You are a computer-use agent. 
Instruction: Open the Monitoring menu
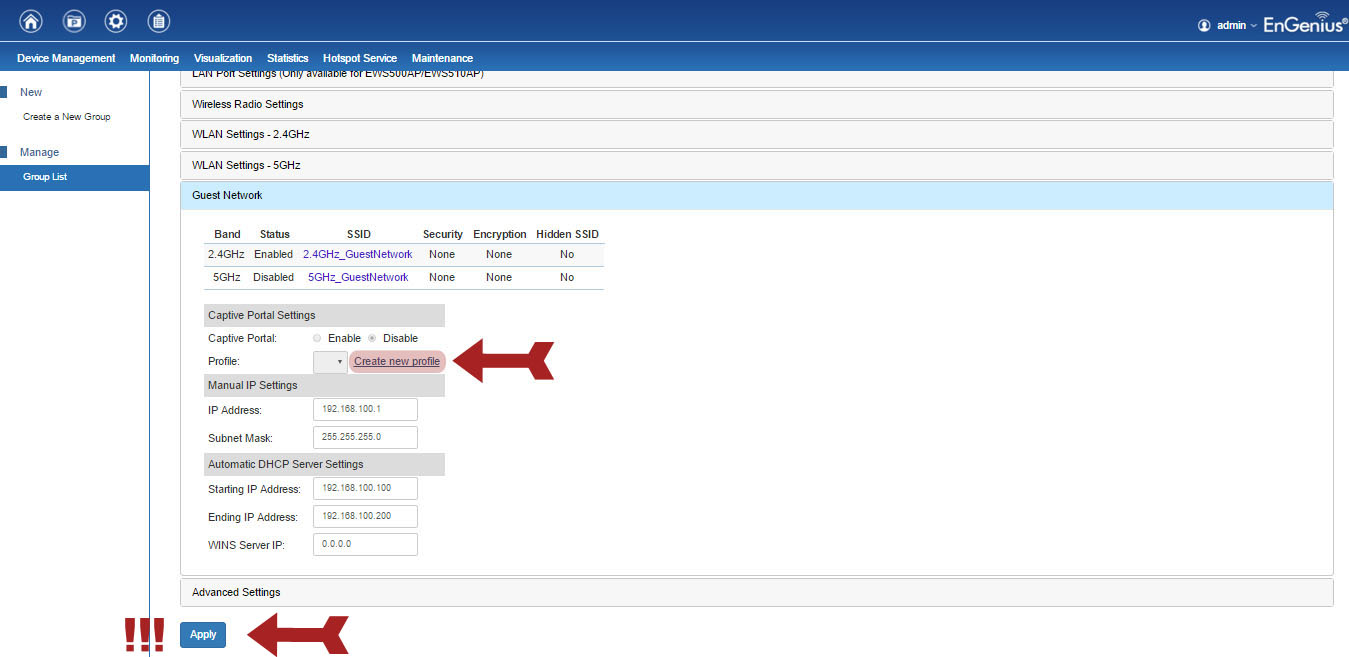(x=154, y=58)
